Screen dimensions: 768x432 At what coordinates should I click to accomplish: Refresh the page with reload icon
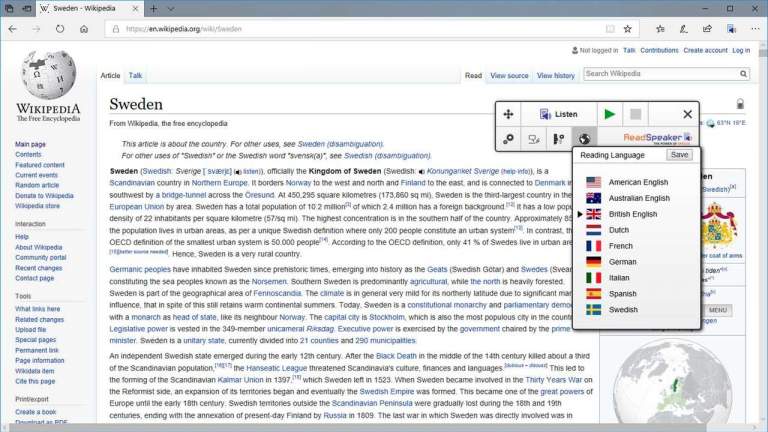(60, 29)
